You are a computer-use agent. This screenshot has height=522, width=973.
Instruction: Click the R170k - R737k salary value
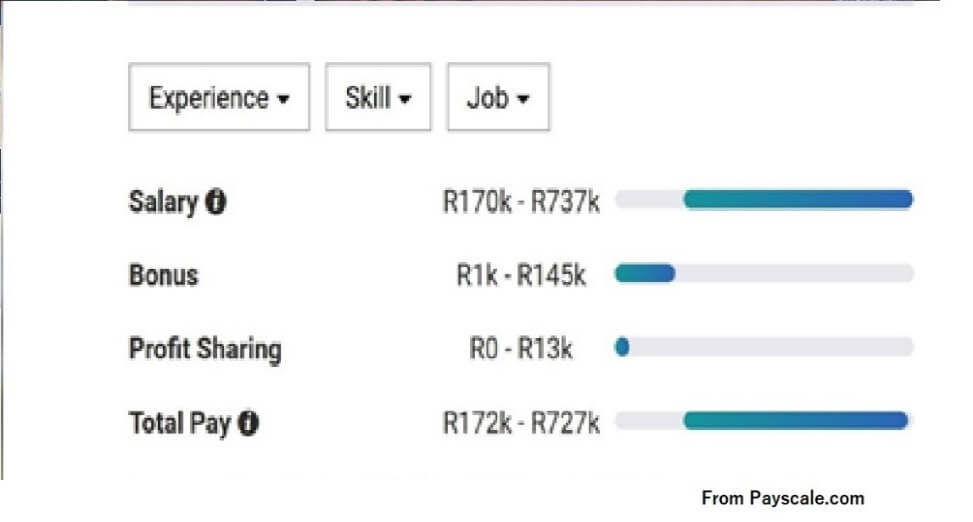point(521,202)
